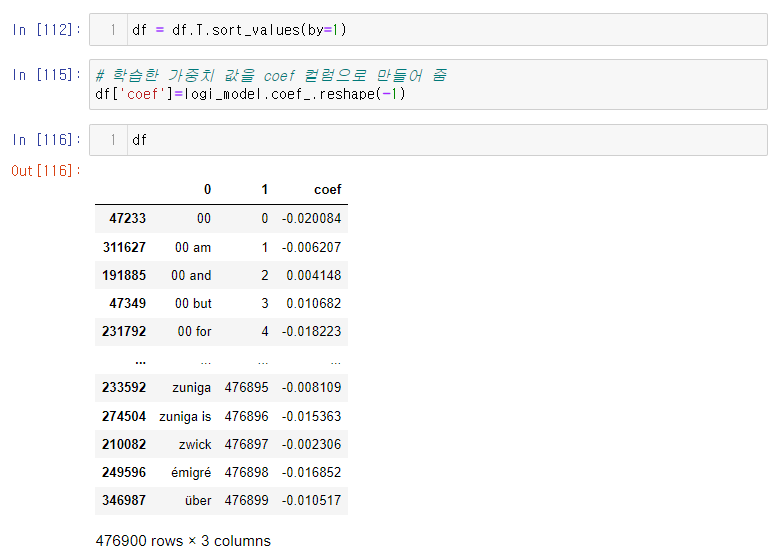Click row index 233592

(124, 388)
